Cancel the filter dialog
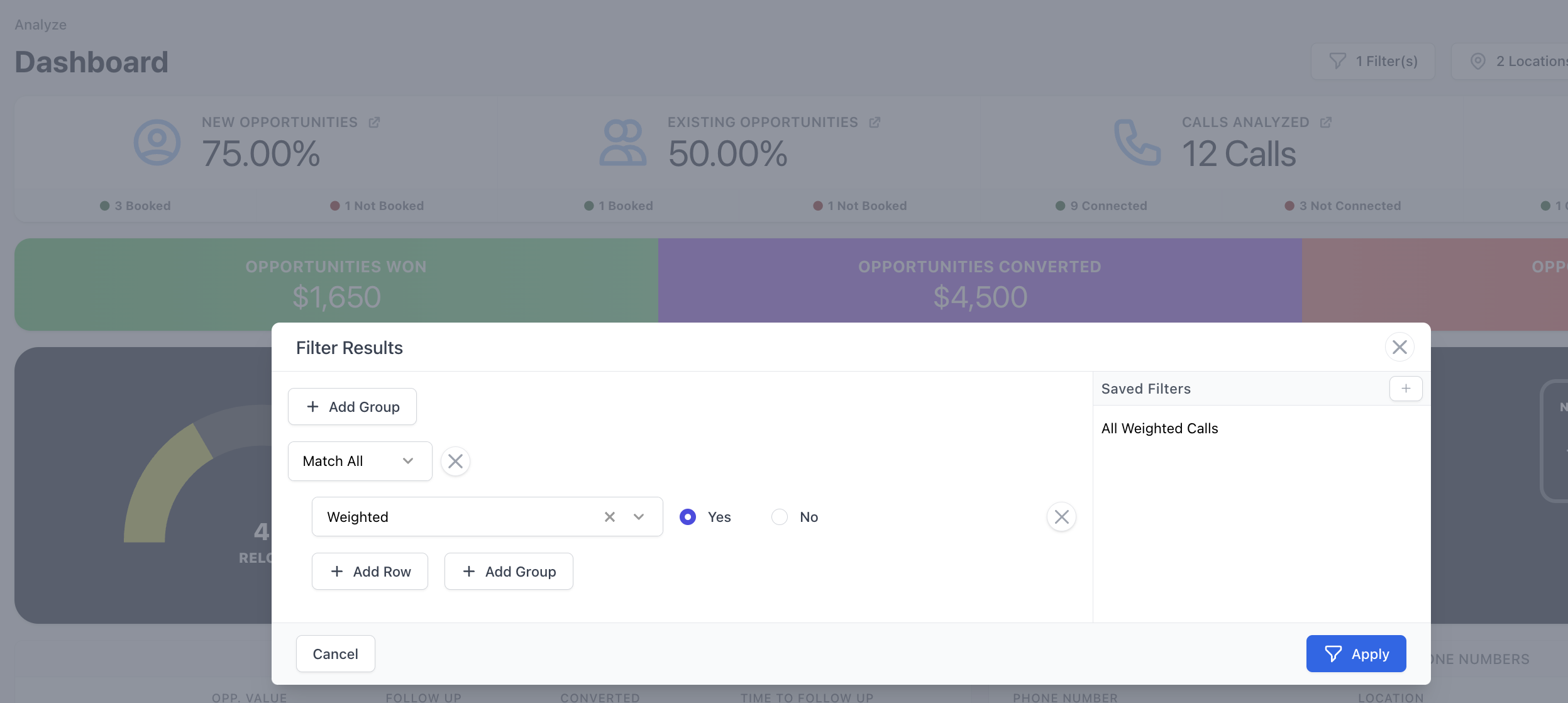Viewport: 1568px width, 703px height. point(336,654)
